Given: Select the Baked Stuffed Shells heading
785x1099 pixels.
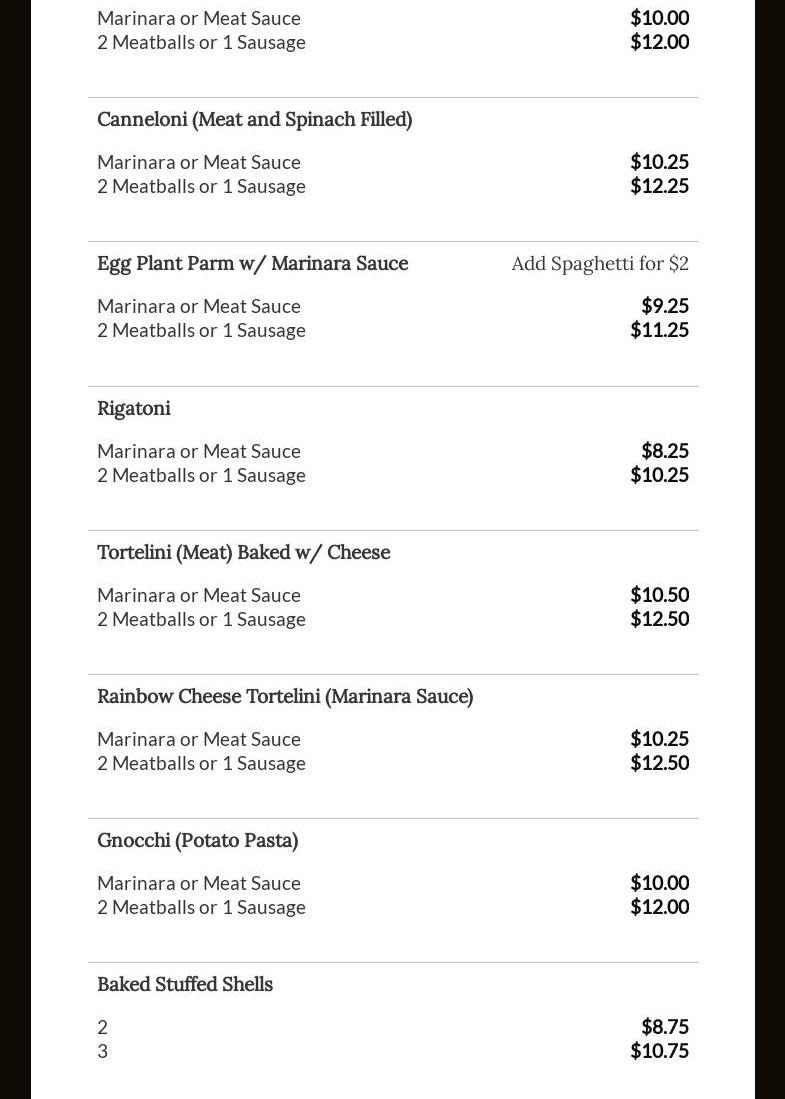Looking at the screenshot, I should [185, 984].
